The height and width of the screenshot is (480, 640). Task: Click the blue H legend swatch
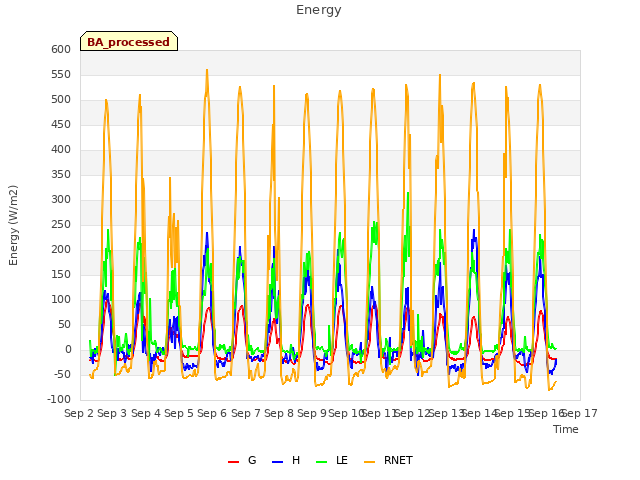(x=278, y=461)
